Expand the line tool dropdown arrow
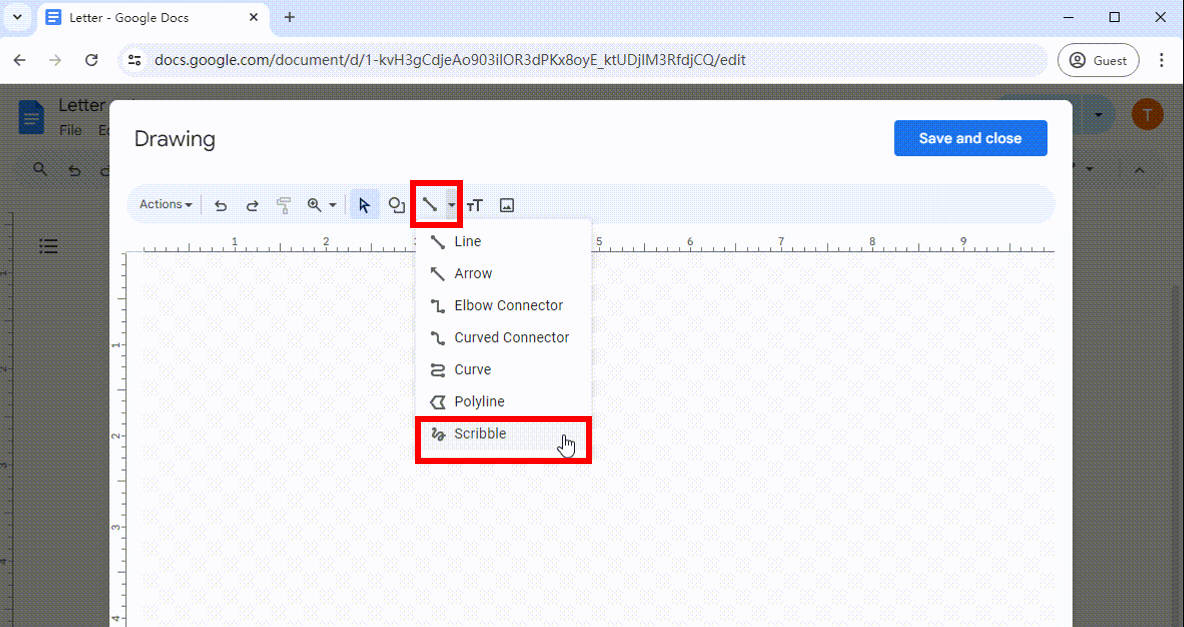The image size is (1184, 627). pos(451,205)
